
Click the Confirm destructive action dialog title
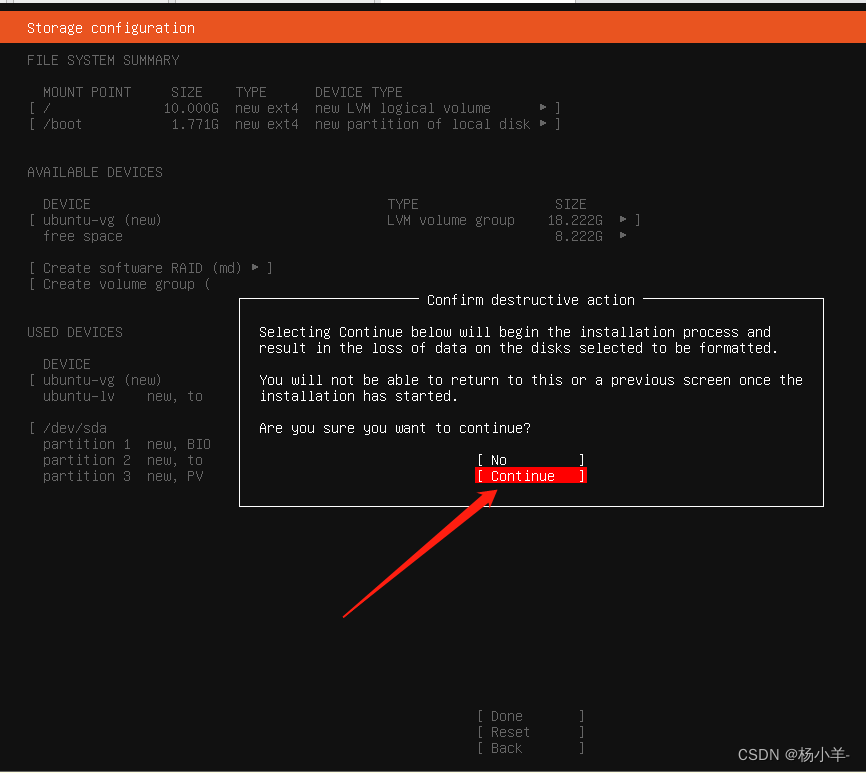click(531, 300)
